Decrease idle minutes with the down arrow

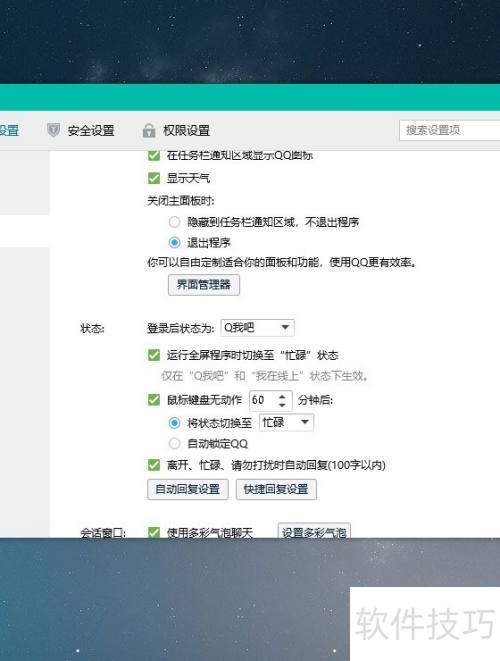coord(282,404)
